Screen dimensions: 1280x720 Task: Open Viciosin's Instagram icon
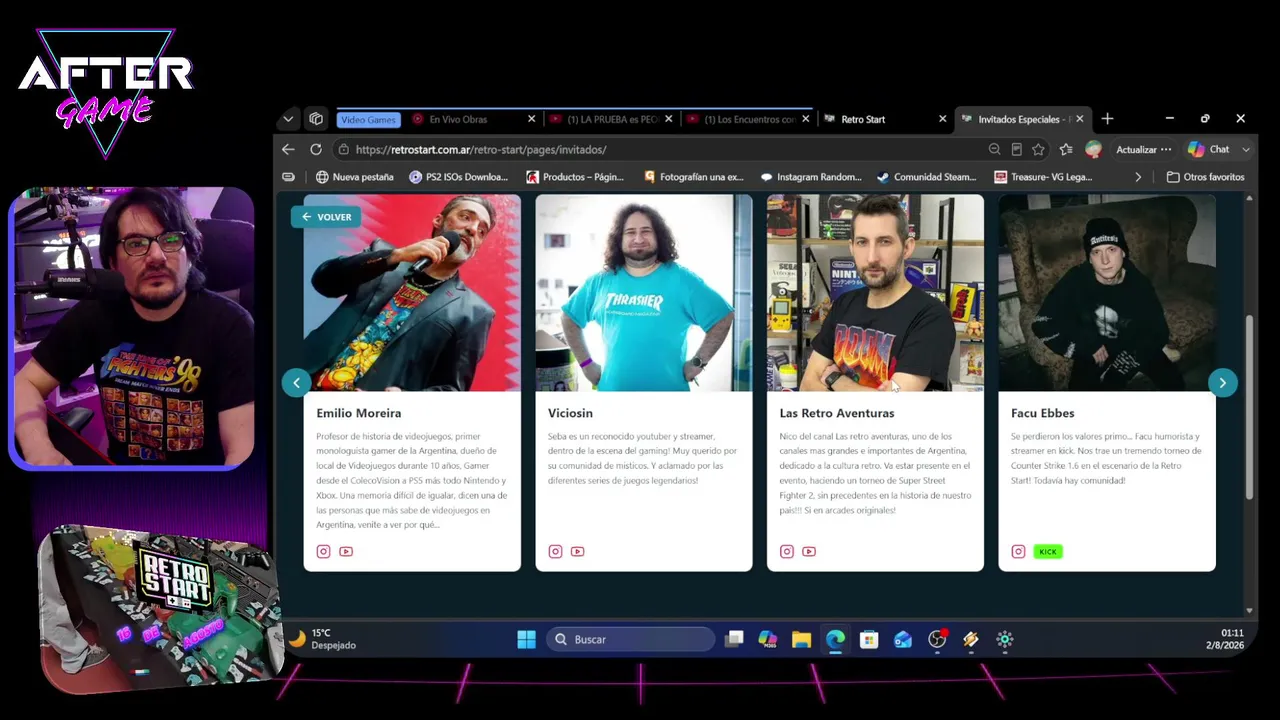(555, 551)
